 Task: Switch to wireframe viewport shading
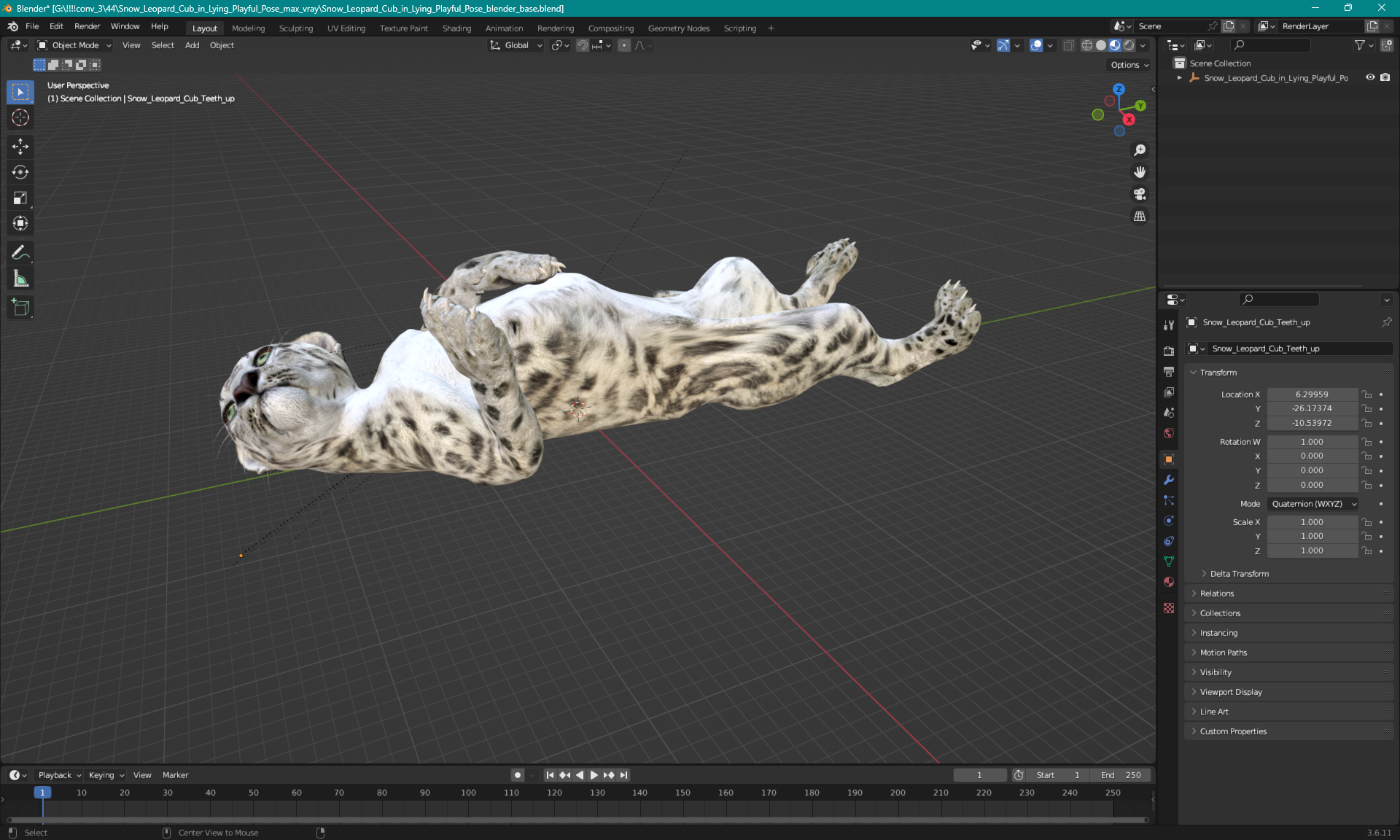(x=1087, y=45)
